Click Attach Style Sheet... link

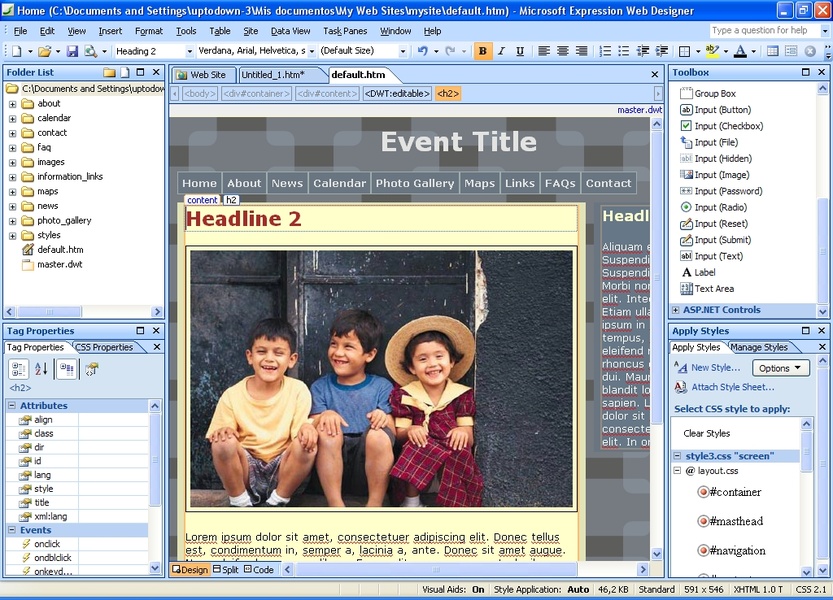[732, 387]
